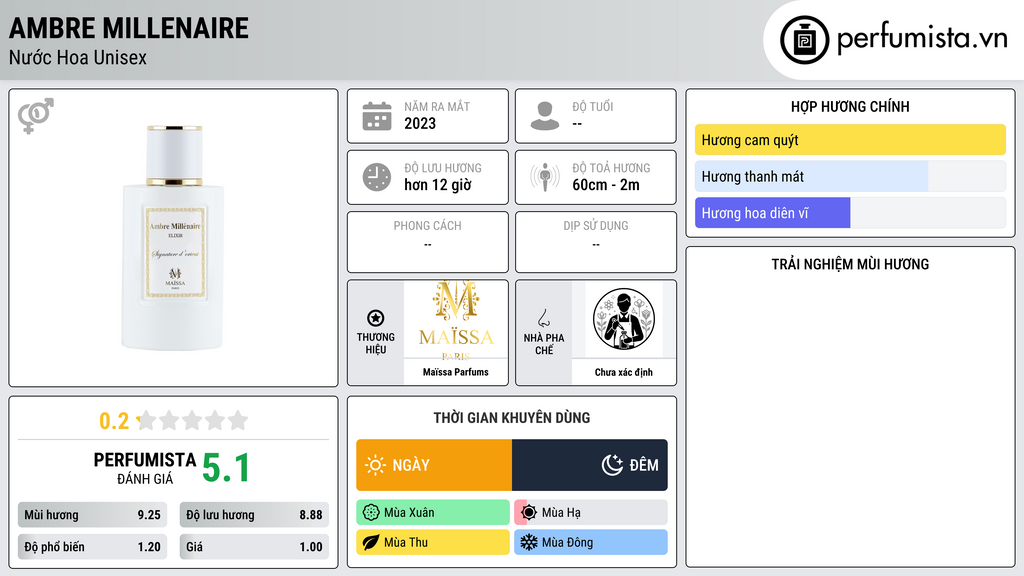
Task: Click the calendar icon beside Năm ra mắt
Action: pos(377,116)
